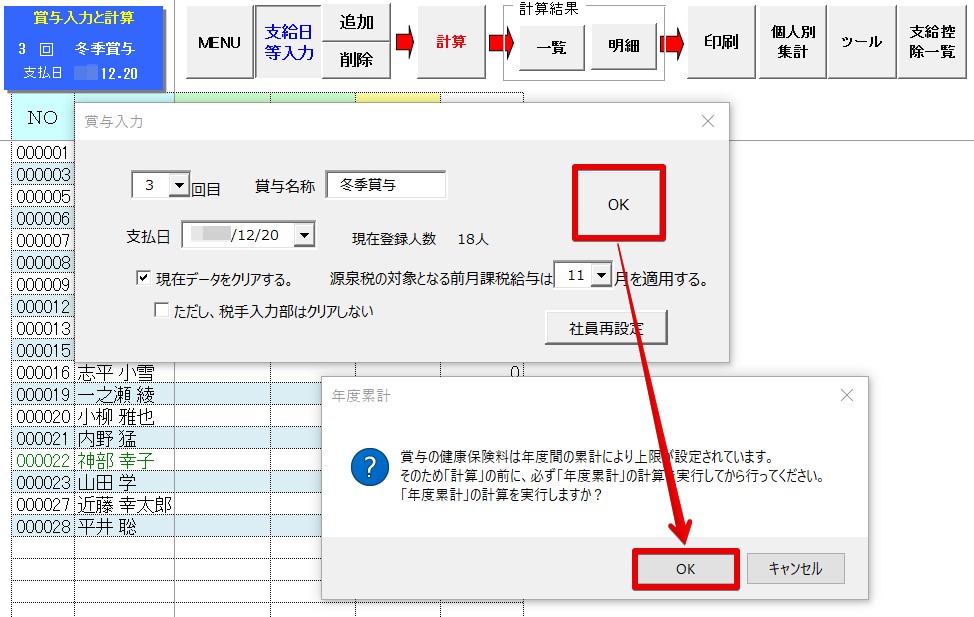Screen dimensions: 974x617
Task: Click the MENU button in the toolbar
Action: tap(219, 42)
